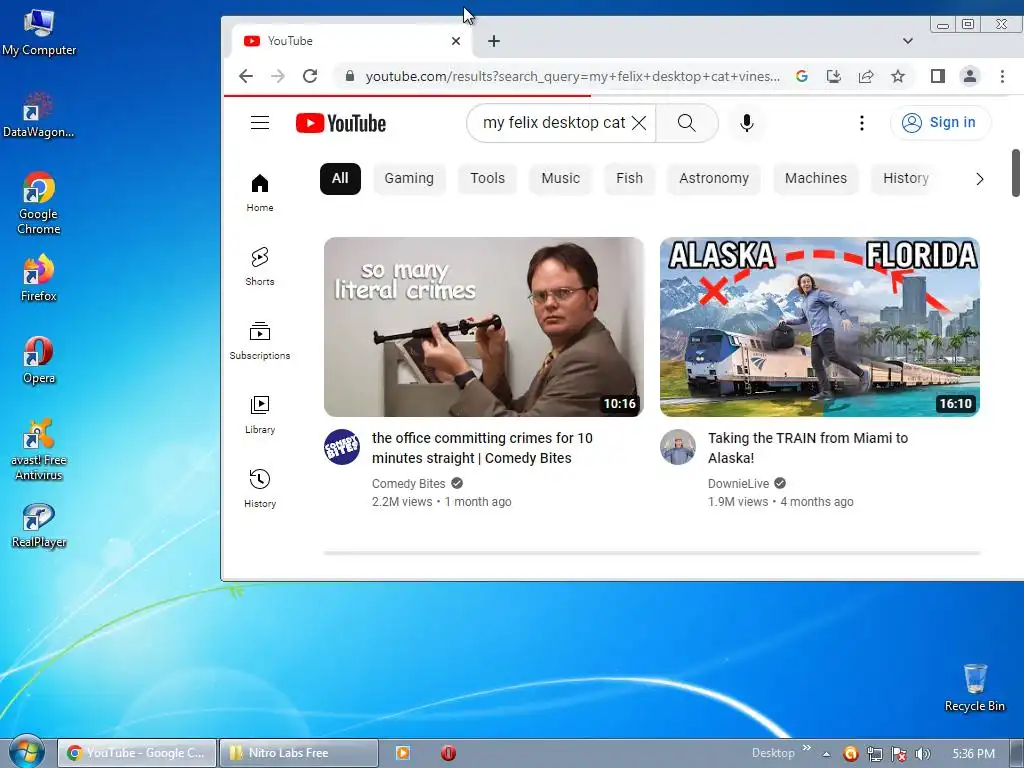Click the Google G icon in address bar
1024x768 pixels.
coord(802,76)
